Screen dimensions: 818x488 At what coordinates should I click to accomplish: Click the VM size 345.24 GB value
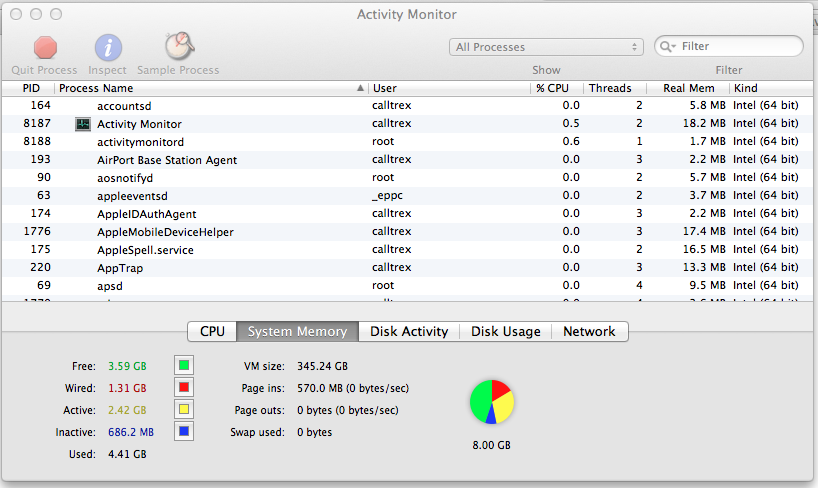322,366
